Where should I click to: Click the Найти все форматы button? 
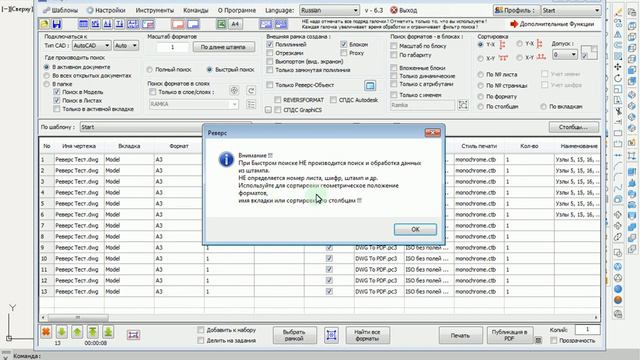pyautogui.click(x=367, y=336)
